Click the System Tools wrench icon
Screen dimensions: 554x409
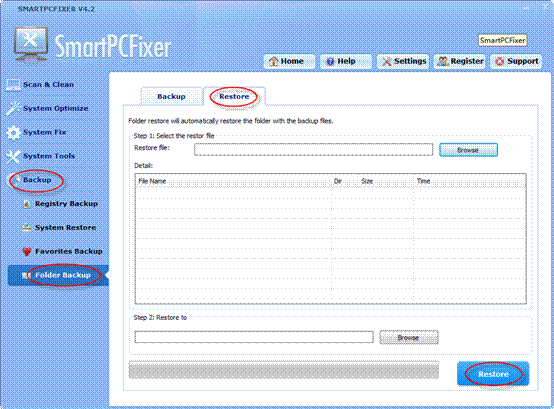13,156
